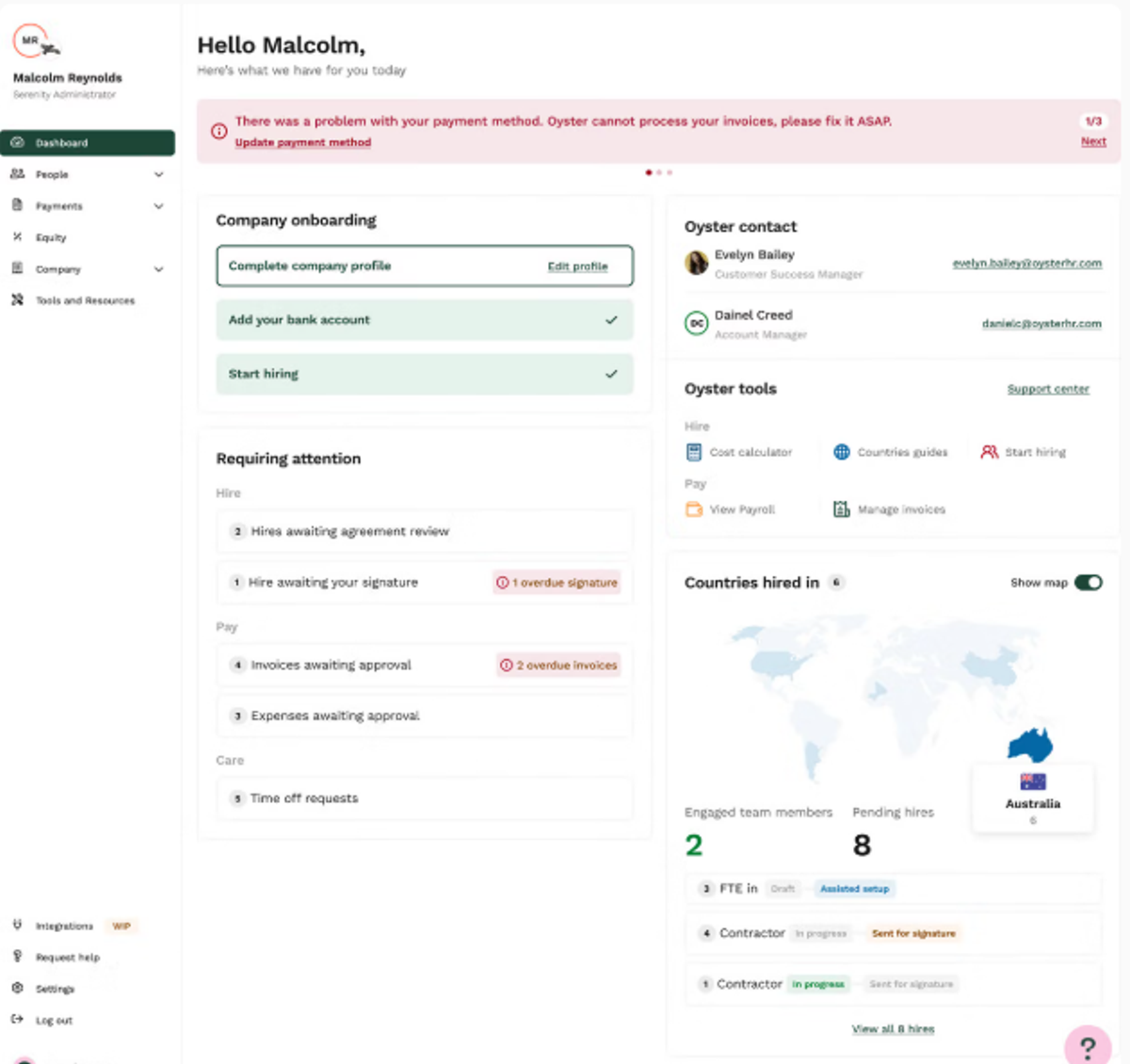Image resolution: width=1130 pixels, height=1064 pixels.
Task: Click the 2 overdue invoices badge
Action: [558, 665]
